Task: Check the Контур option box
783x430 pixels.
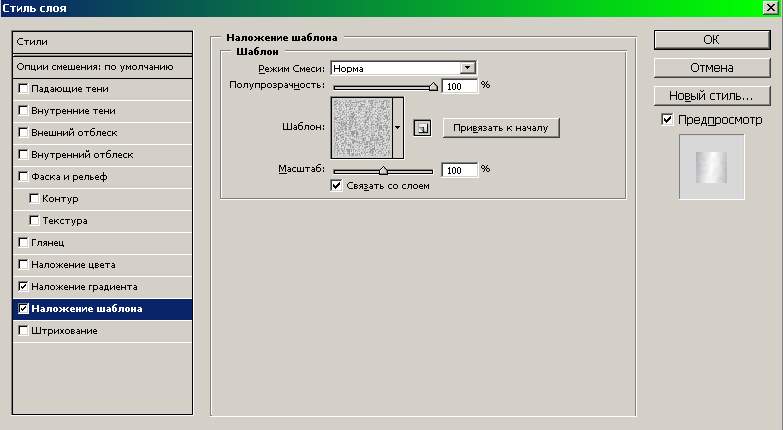Action: tap(34, 198)
